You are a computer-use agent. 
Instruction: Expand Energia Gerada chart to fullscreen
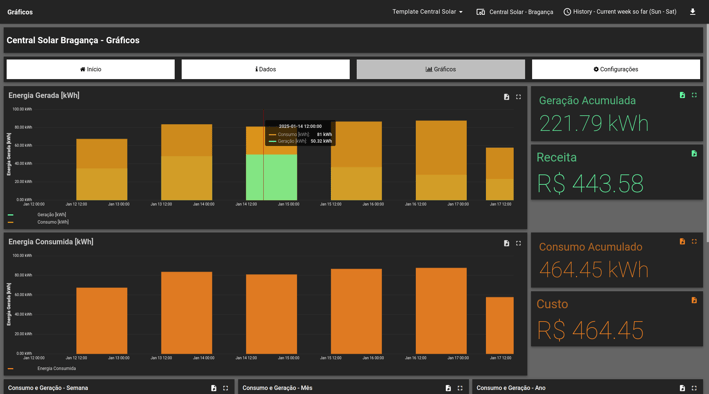point(518,97)
